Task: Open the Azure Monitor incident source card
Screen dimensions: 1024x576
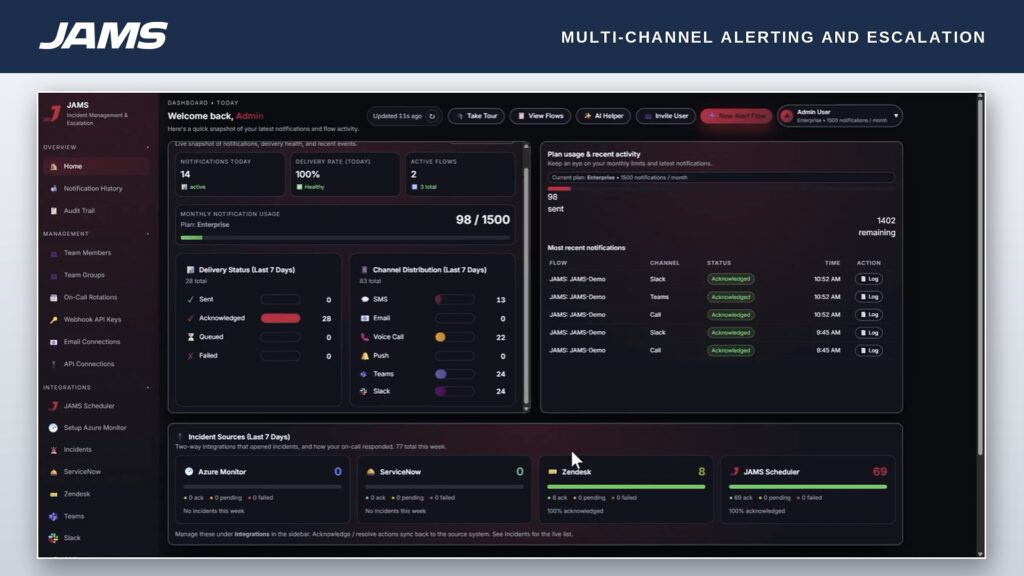Action: coord(263,490)
